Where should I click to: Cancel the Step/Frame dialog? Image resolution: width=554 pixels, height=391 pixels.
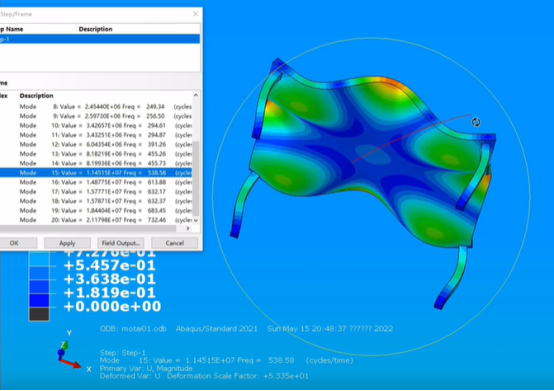[175, 243]
